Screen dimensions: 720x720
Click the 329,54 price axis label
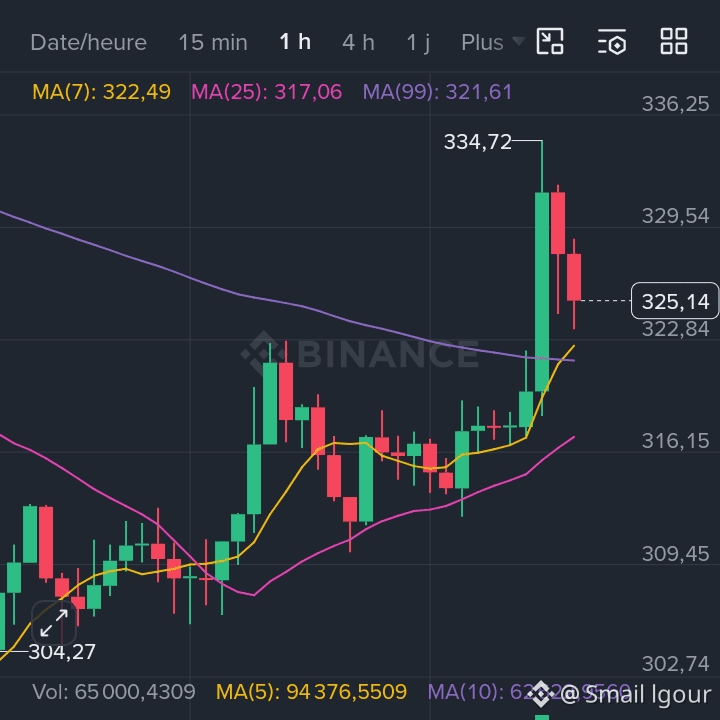coord(675,216)
